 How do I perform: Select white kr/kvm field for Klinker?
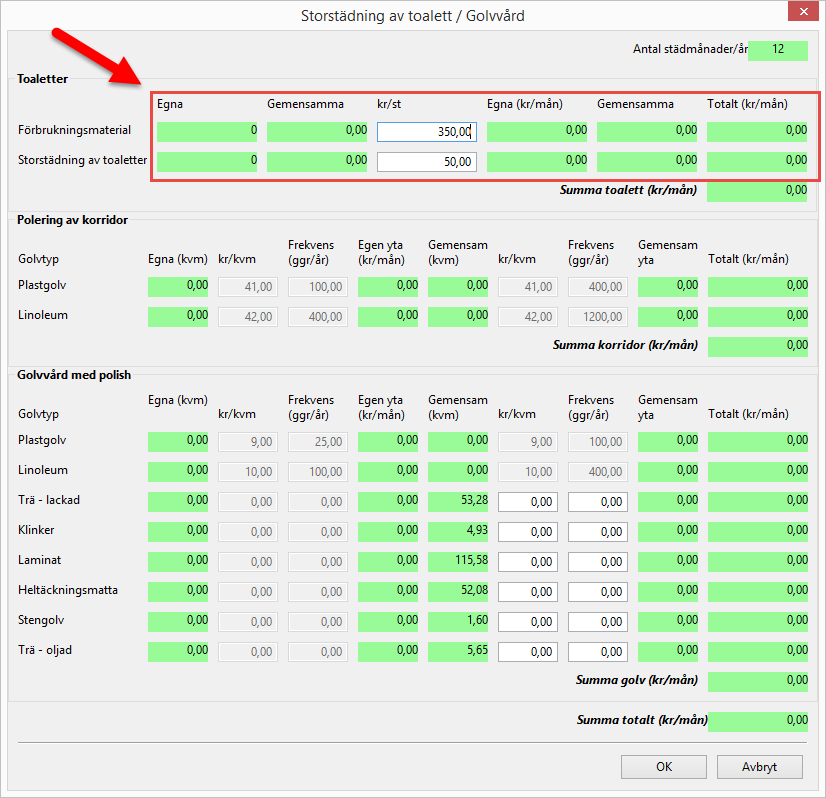tap(528, 531)
